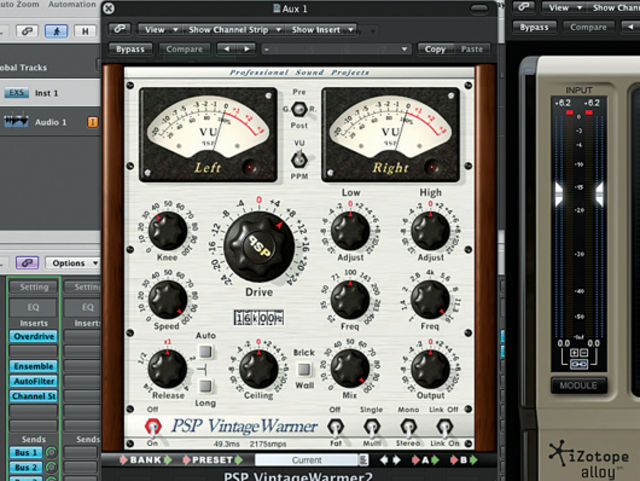
Task: Click Compare in the Aux 1 window
Action: click(184, 49)
